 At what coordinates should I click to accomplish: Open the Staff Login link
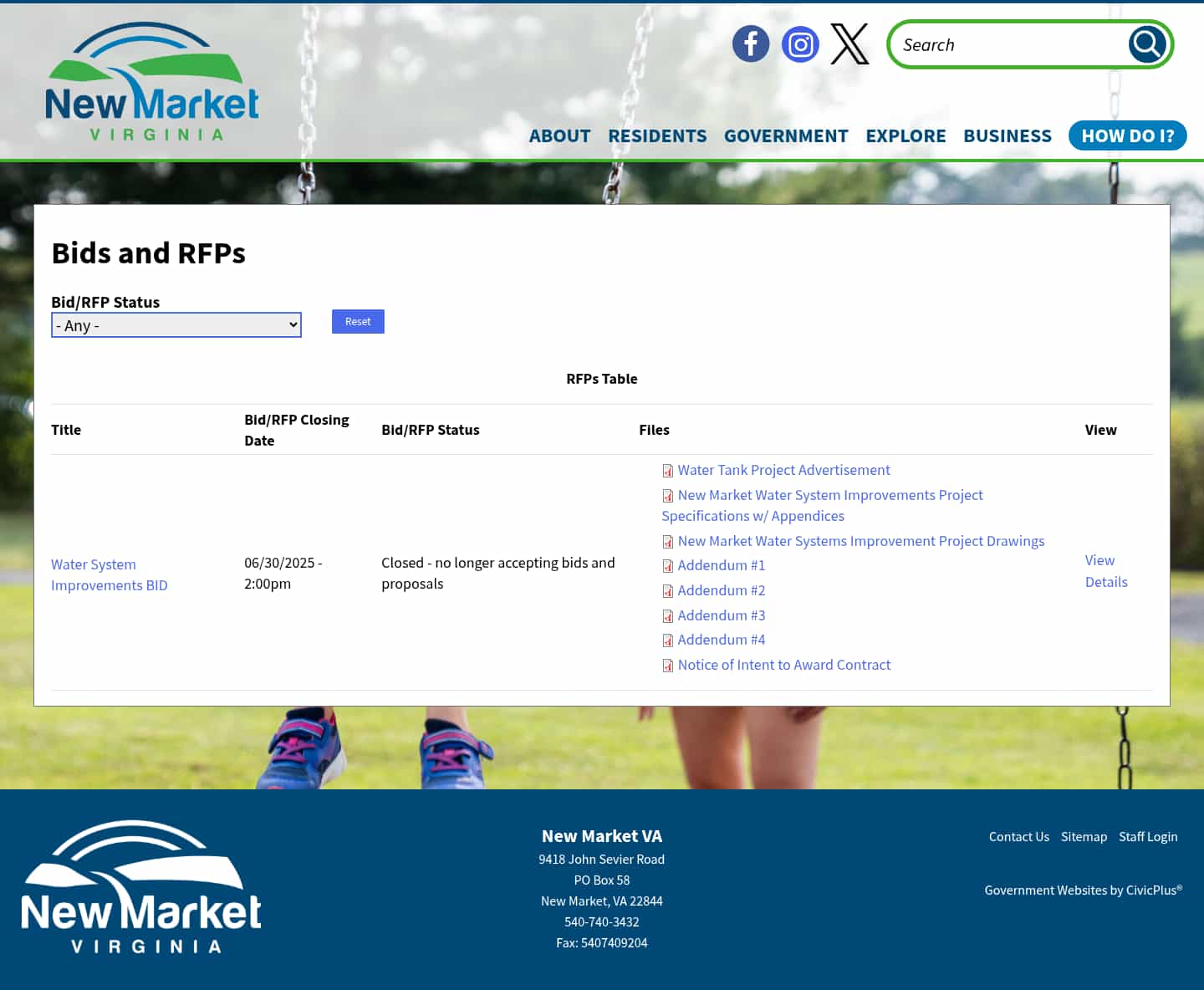1148,836
